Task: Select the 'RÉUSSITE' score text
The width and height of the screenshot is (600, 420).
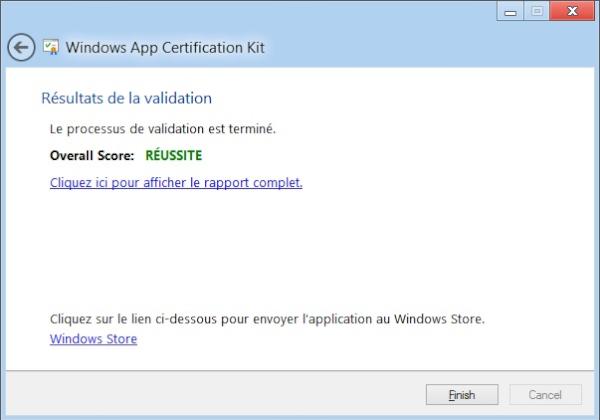Action: click(174, 155)
